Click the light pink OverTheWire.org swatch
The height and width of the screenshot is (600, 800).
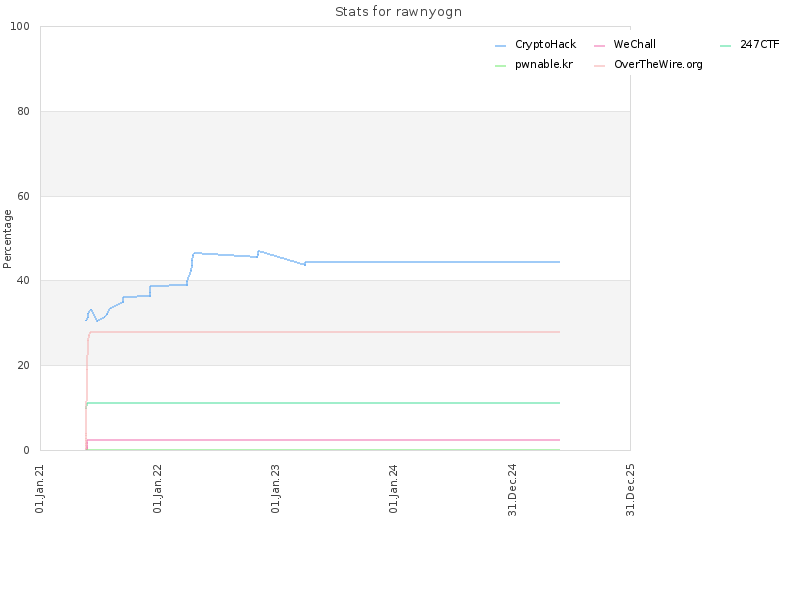coord(599,66)
